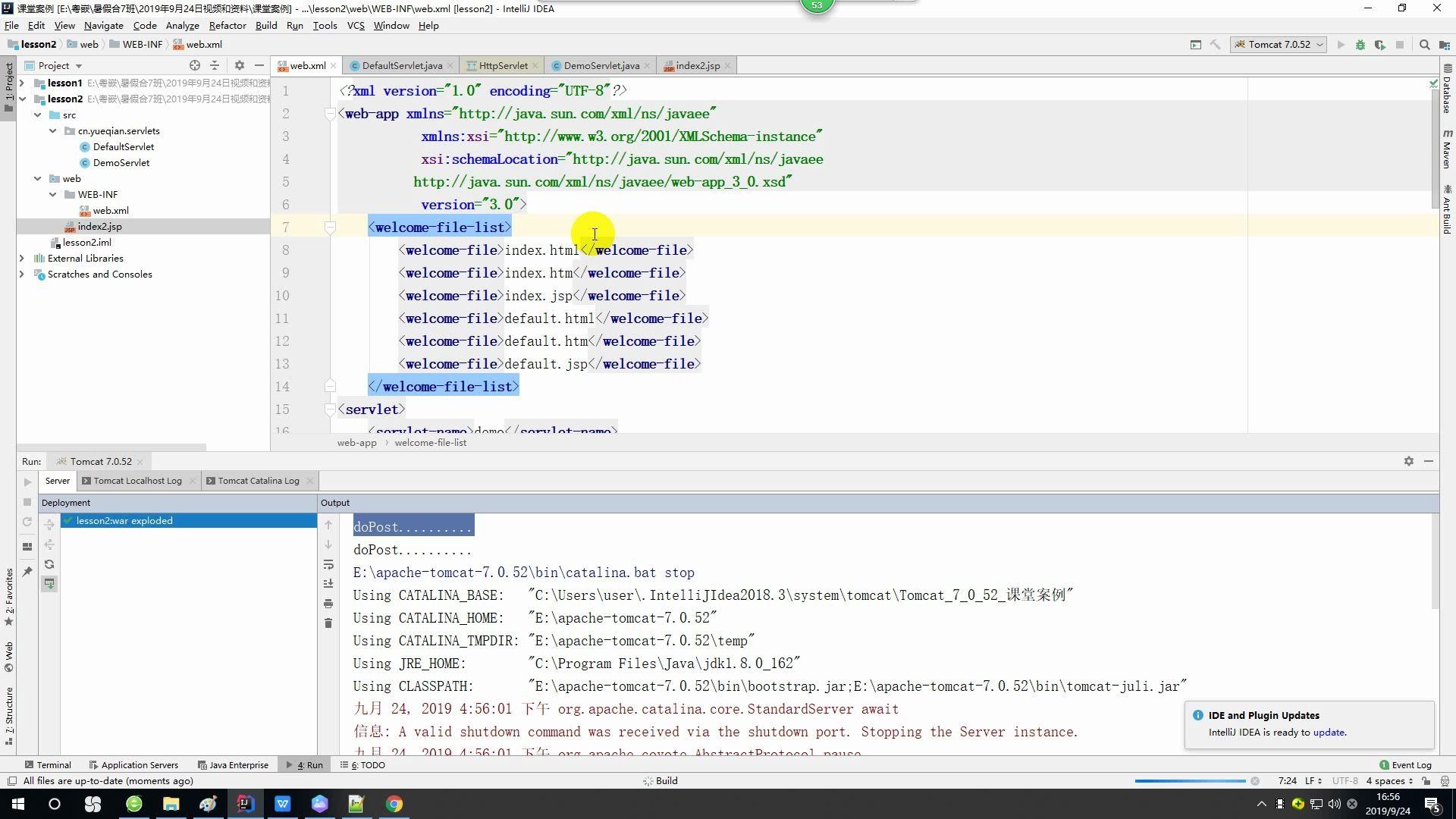This screenshot has height=819, width=1456.
Task: Toggle soft-wrap in Output console
Action: pos(328,564)
